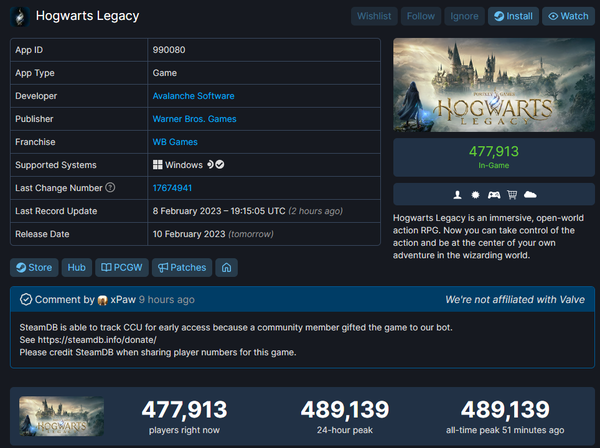This screenshot has width=600, height=448.
Task: Click the Watch button with eye icon
Action: coord(568,16)
